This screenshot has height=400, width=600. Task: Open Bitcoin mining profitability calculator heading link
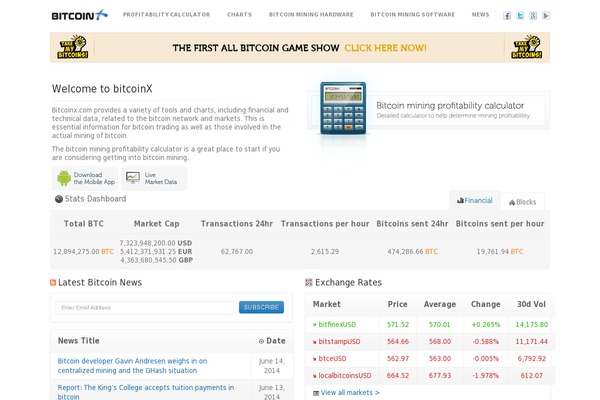point(450,105)
